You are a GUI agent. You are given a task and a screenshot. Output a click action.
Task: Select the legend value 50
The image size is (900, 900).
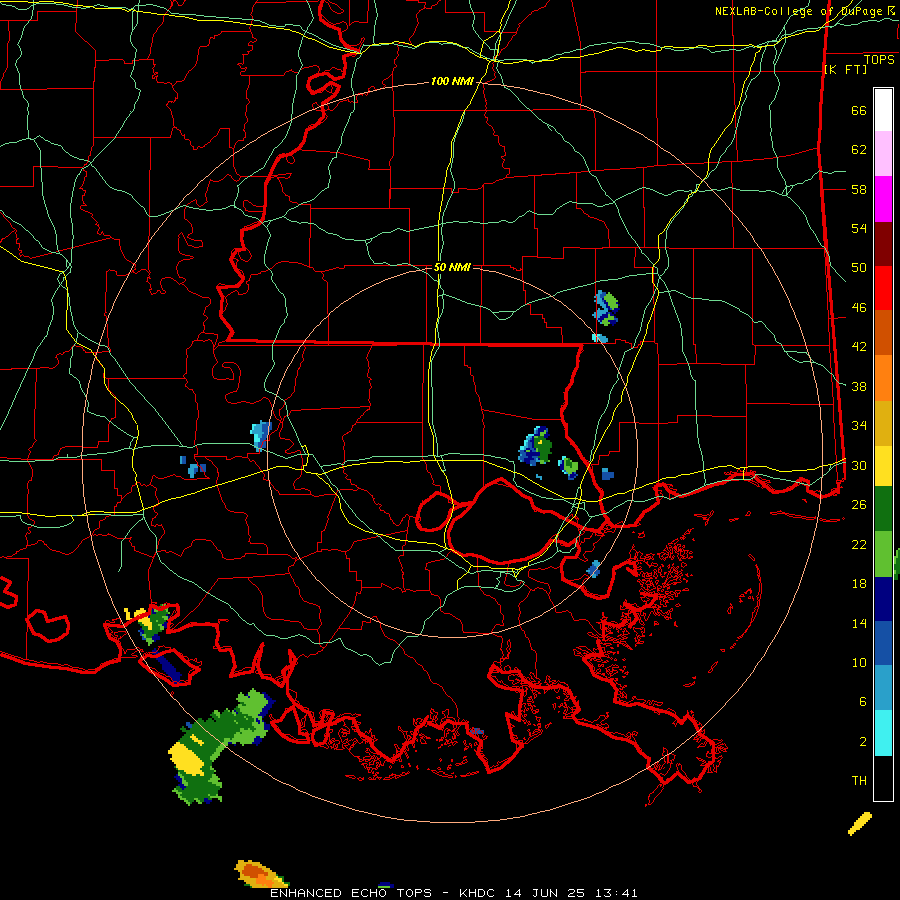(x=859, y=268)
